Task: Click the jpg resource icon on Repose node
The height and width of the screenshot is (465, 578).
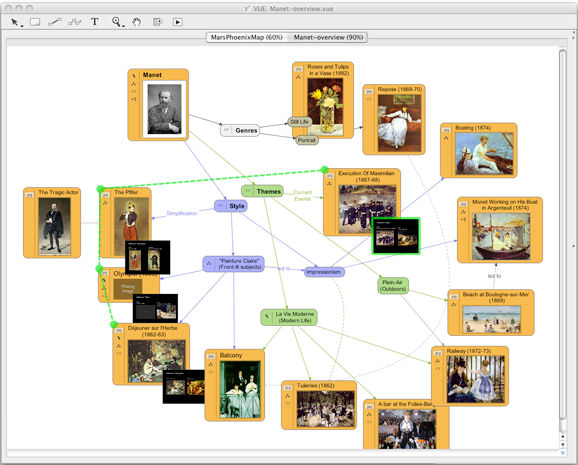Action: (369, 91)
